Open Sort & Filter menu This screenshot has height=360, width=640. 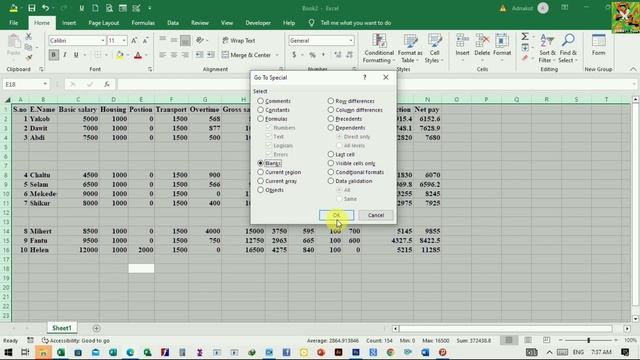point(547,48)
